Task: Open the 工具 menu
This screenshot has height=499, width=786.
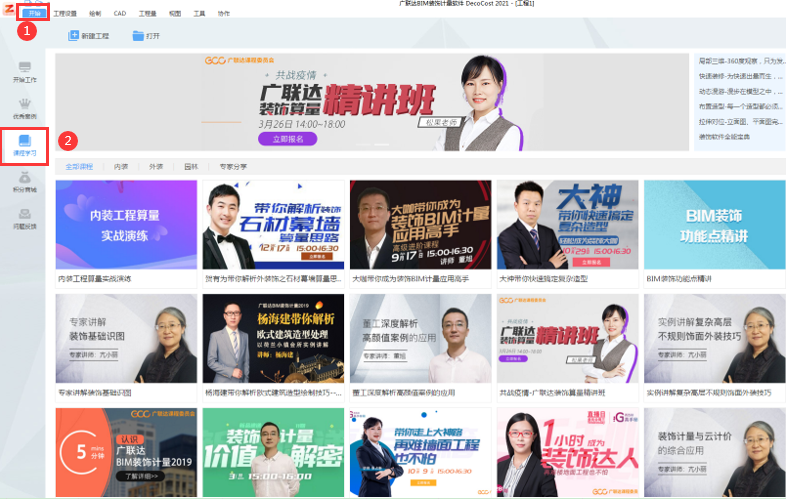Action: (x=200, y=14)
